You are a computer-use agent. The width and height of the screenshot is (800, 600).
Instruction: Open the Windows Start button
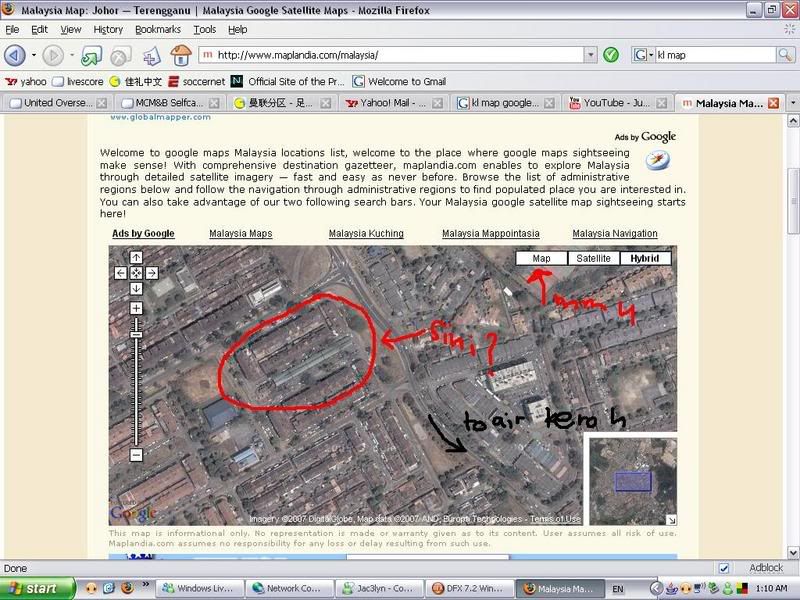coord(37,588)
